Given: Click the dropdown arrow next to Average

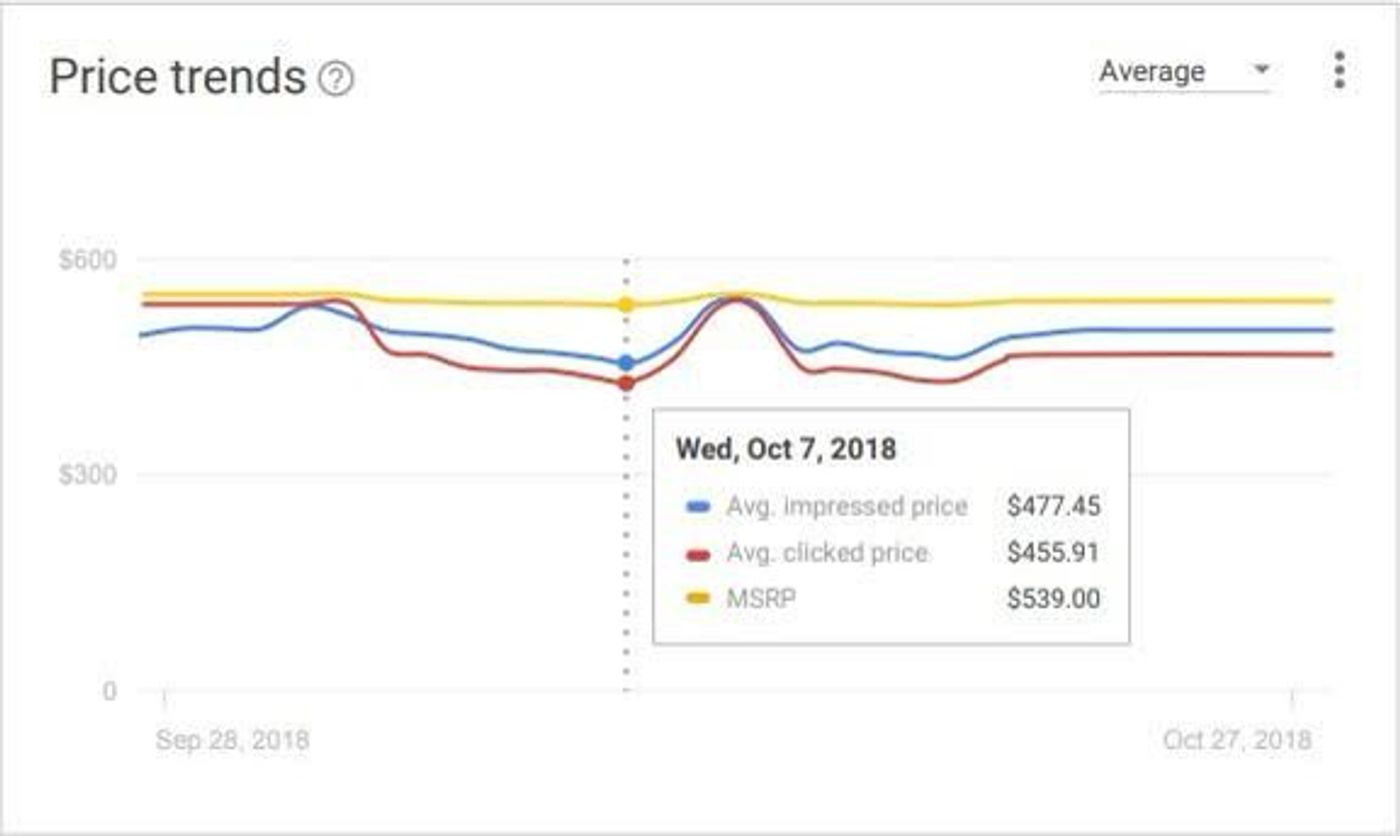Looking at the screenshot, I should [x=1261, y=70].
